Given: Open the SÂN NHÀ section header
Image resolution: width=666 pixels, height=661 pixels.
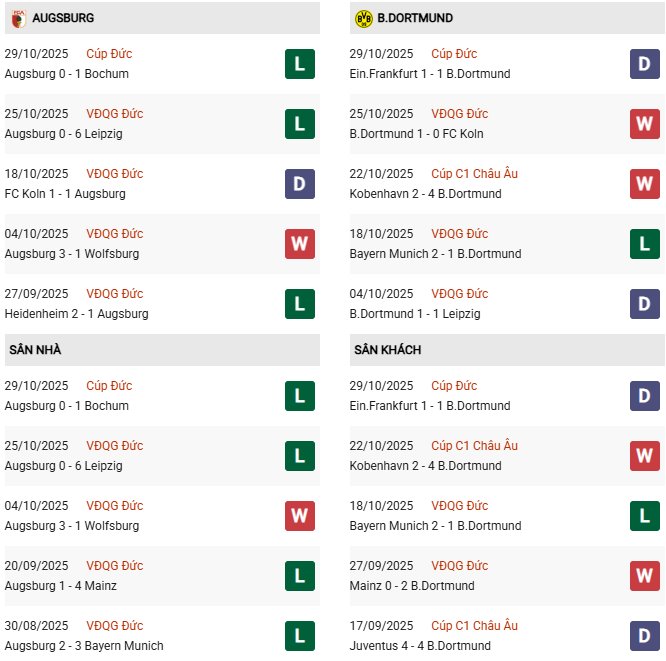Looking at the screenshot, I should pyautogui.click(x=36, y=350).
